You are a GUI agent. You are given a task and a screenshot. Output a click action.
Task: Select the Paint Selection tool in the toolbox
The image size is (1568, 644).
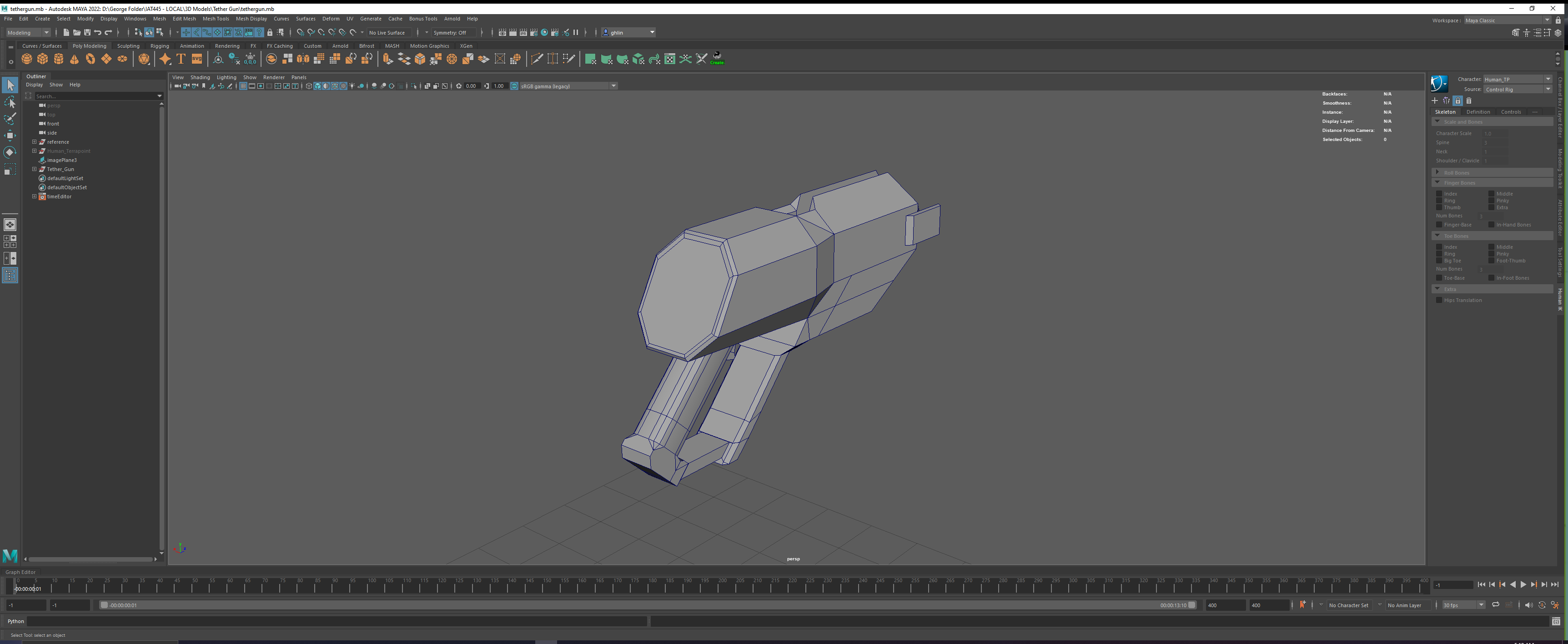coord(10,119)
